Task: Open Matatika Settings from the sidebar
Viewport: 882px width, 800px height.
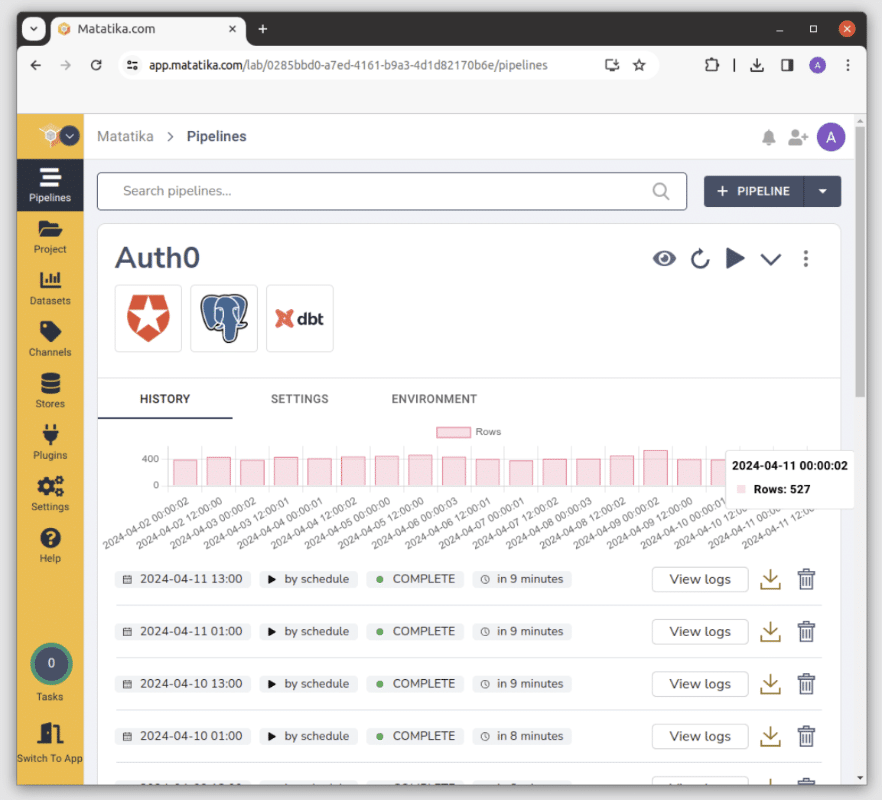Action: click(x=49, y=493)
